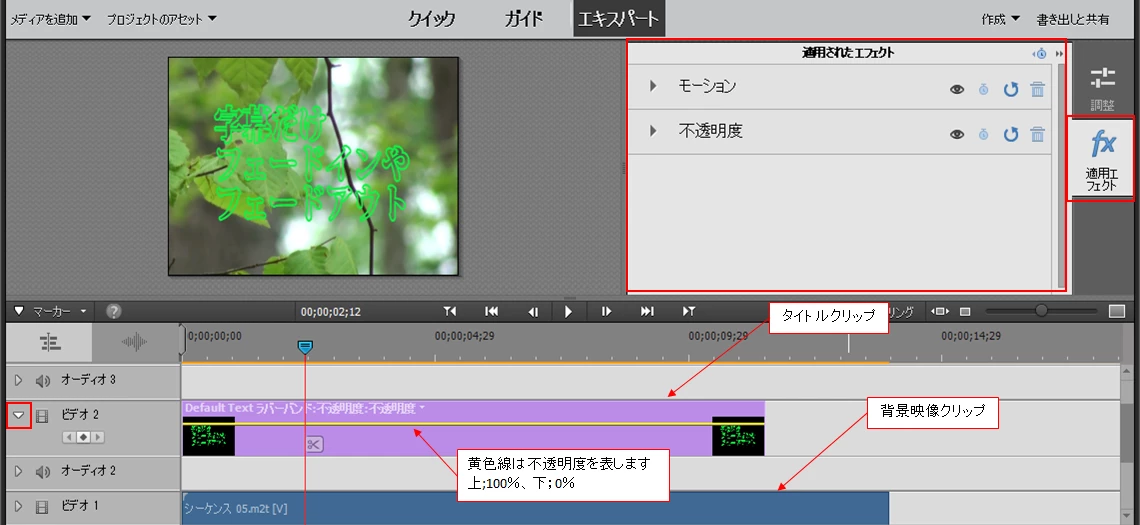Delete the モーション effect trash icon
The height and width of the screenshot is (525, 1140).
coord(1037,89)
